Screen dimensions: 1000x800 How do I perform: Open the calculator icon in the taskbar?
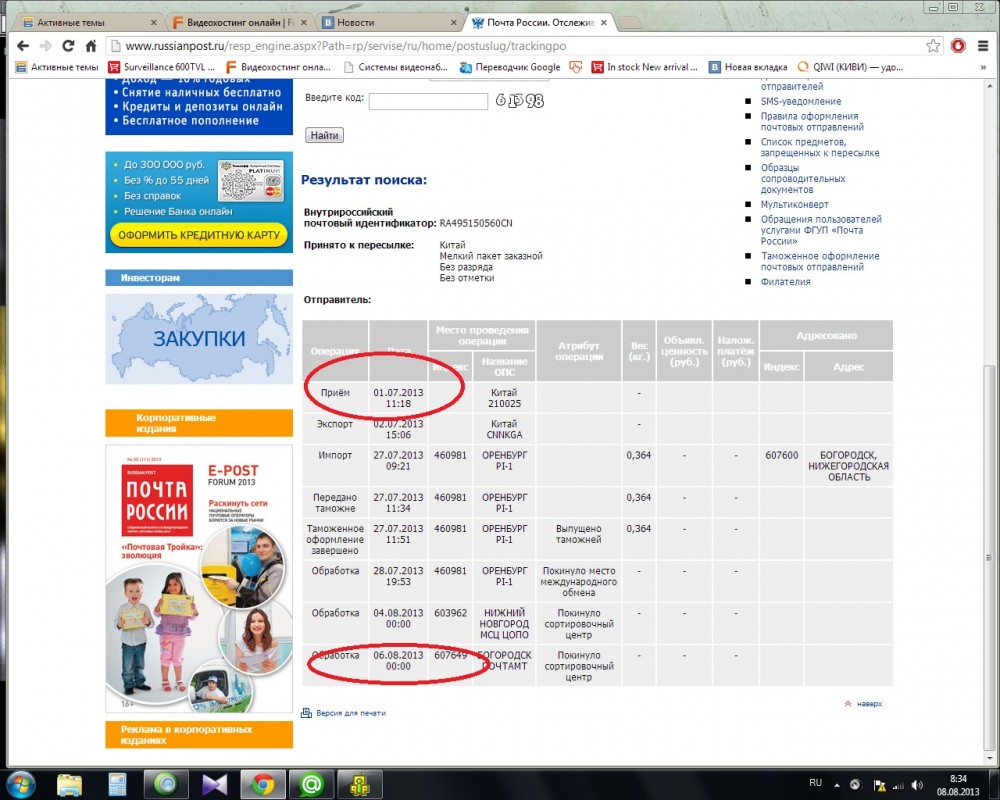(118, 783)
